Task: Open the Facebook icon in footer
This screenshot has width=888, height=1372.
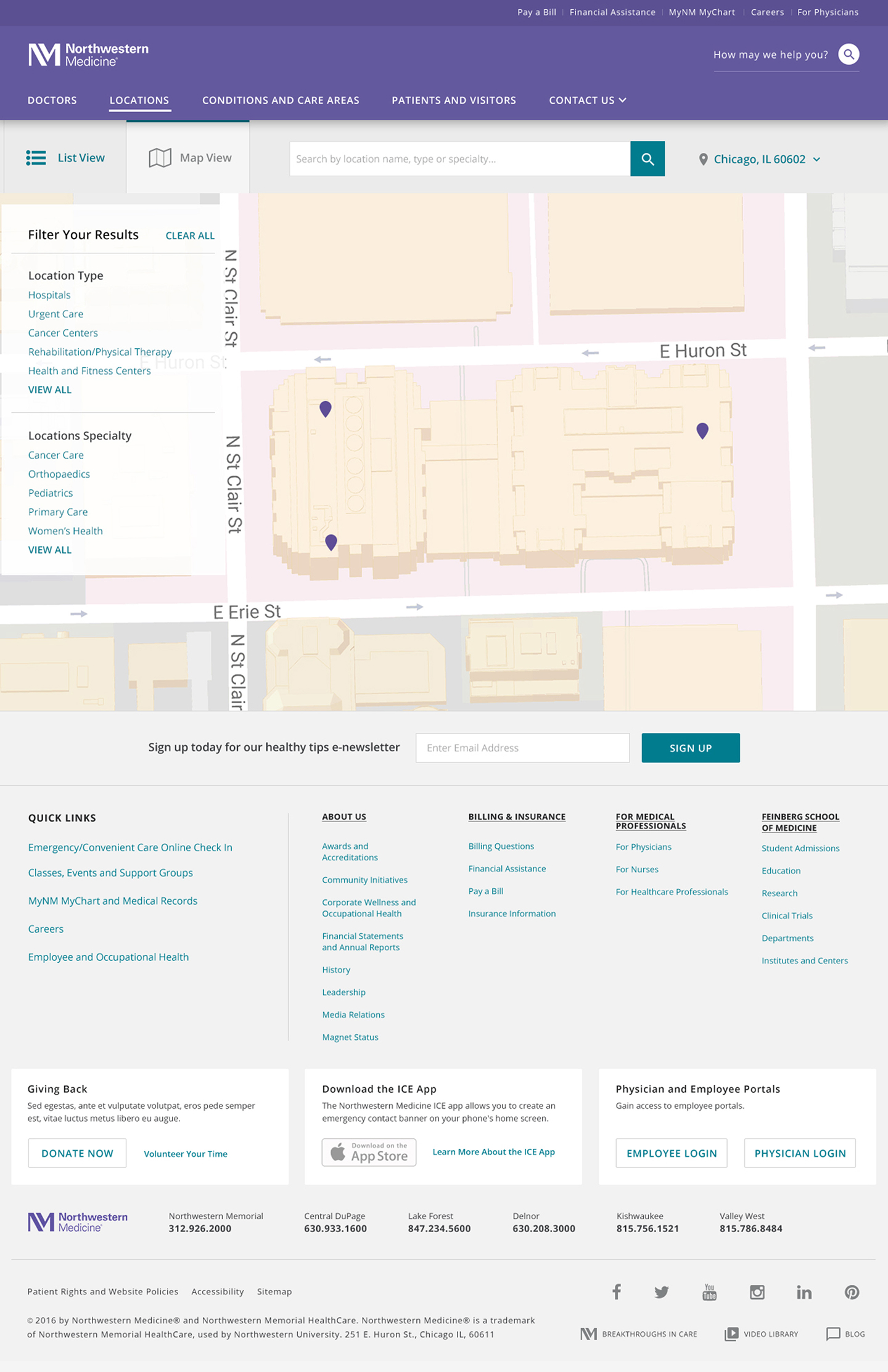Action: (x=616, y=1291)
